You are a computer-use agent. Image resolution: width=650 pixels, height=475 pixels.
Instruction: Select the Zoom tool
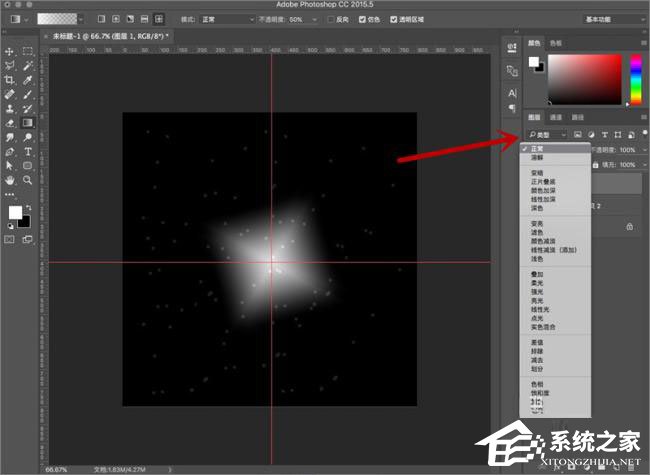click(x=28, y=180)
